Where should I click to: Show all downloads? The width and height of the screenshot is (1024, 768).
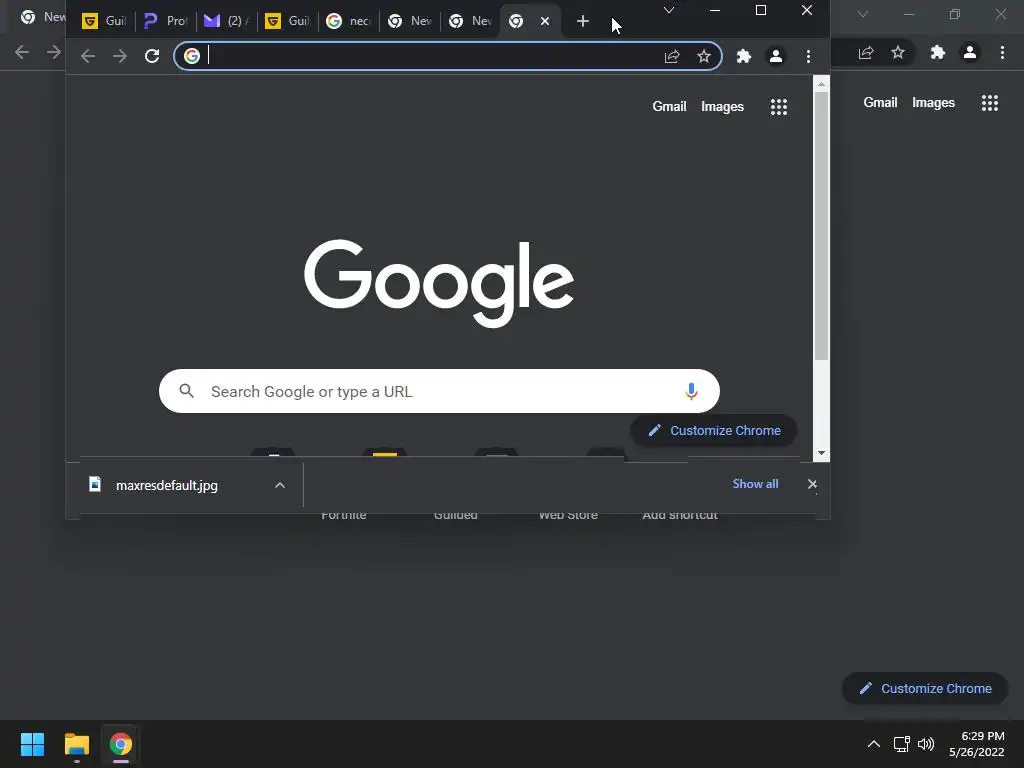click(755, 484)
